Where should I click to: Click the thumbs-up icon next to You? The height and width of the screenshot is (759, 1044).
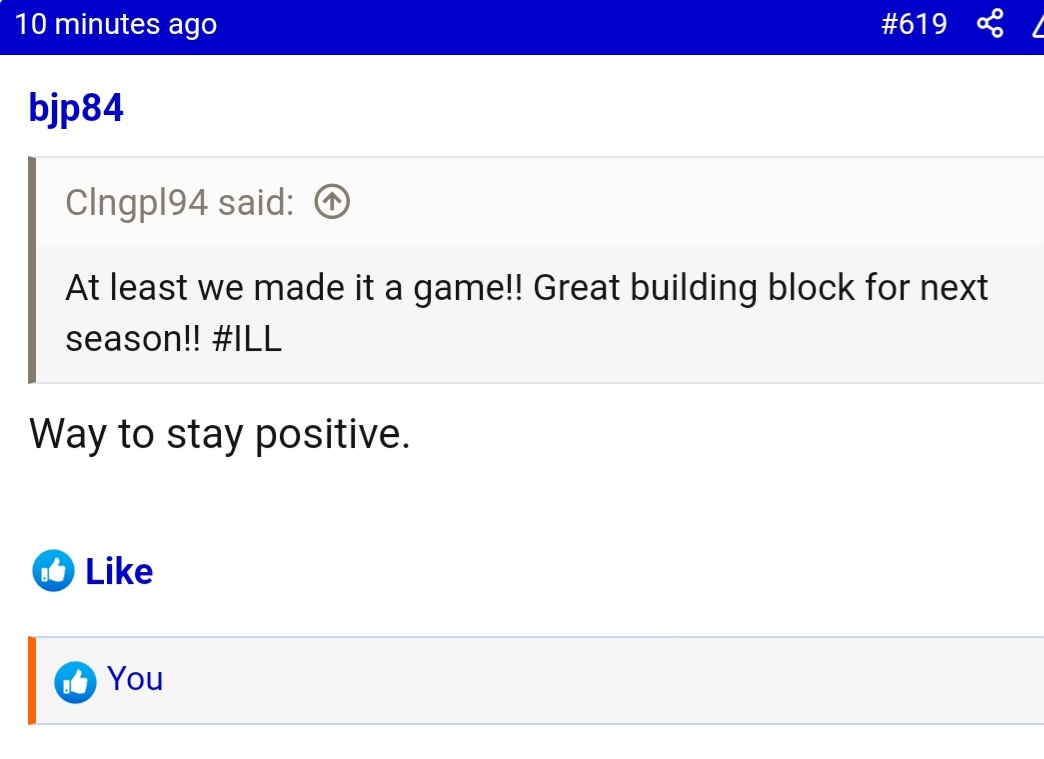74,679
